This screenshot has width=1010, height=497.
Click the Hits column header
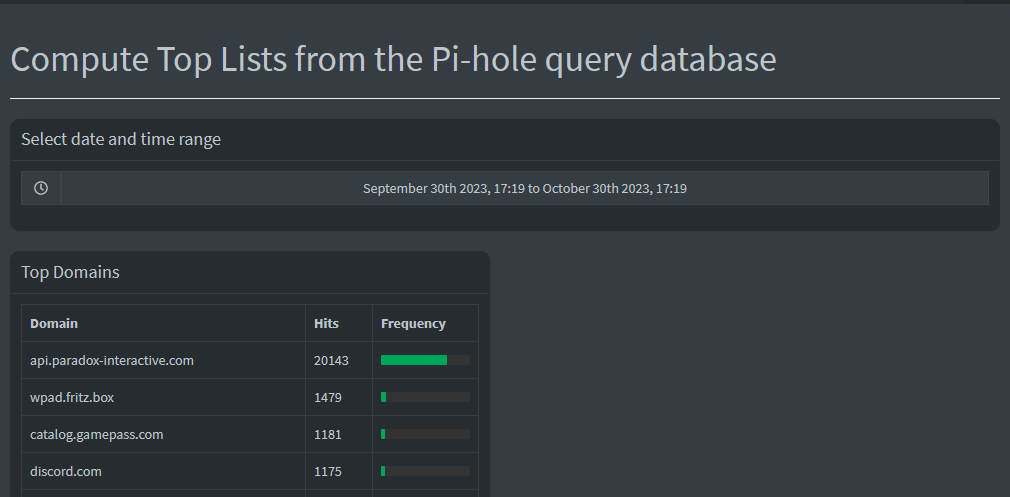tap(326, 323)
